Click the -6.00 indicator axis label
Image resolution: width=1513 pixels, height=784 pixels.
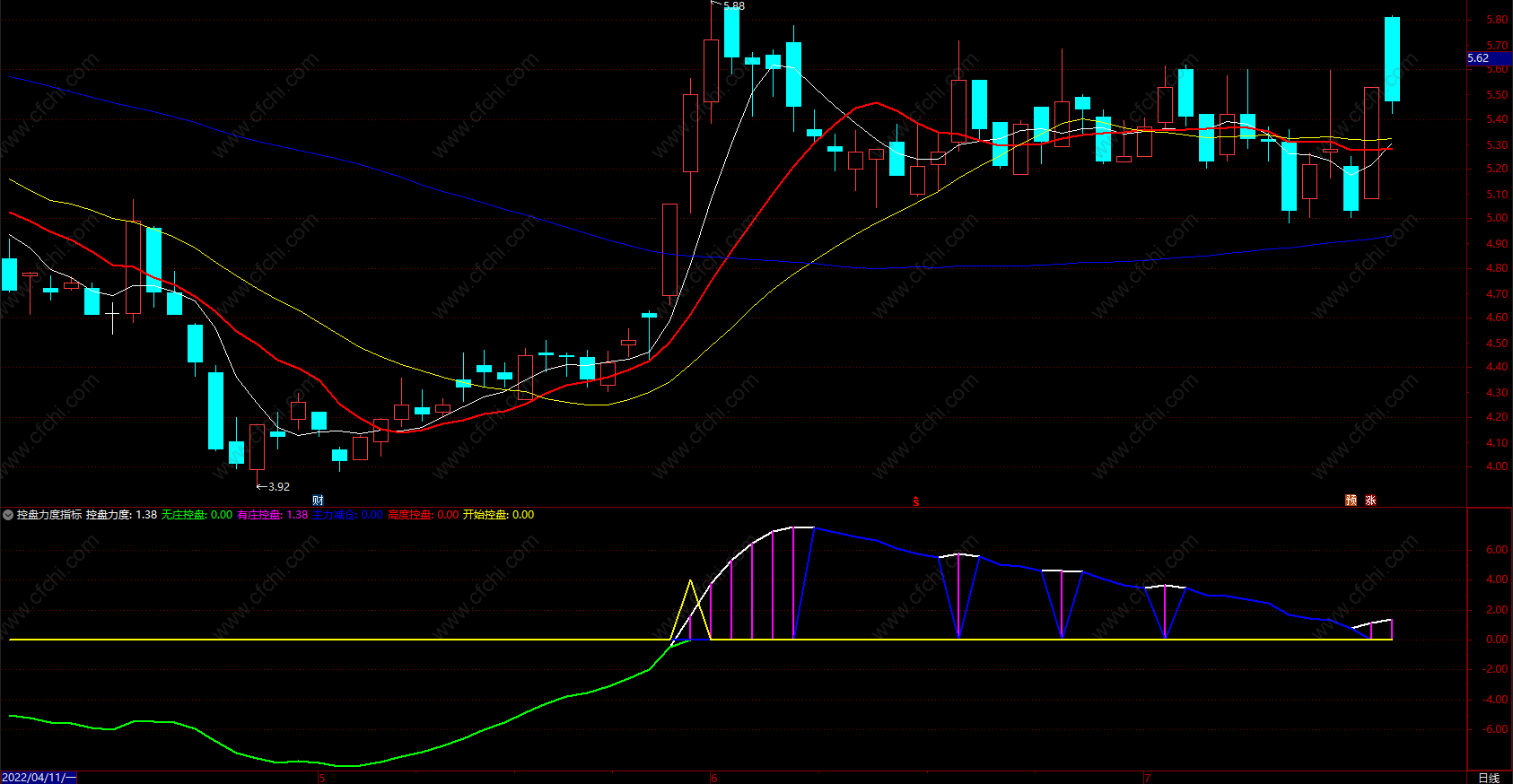(1495, 729)
